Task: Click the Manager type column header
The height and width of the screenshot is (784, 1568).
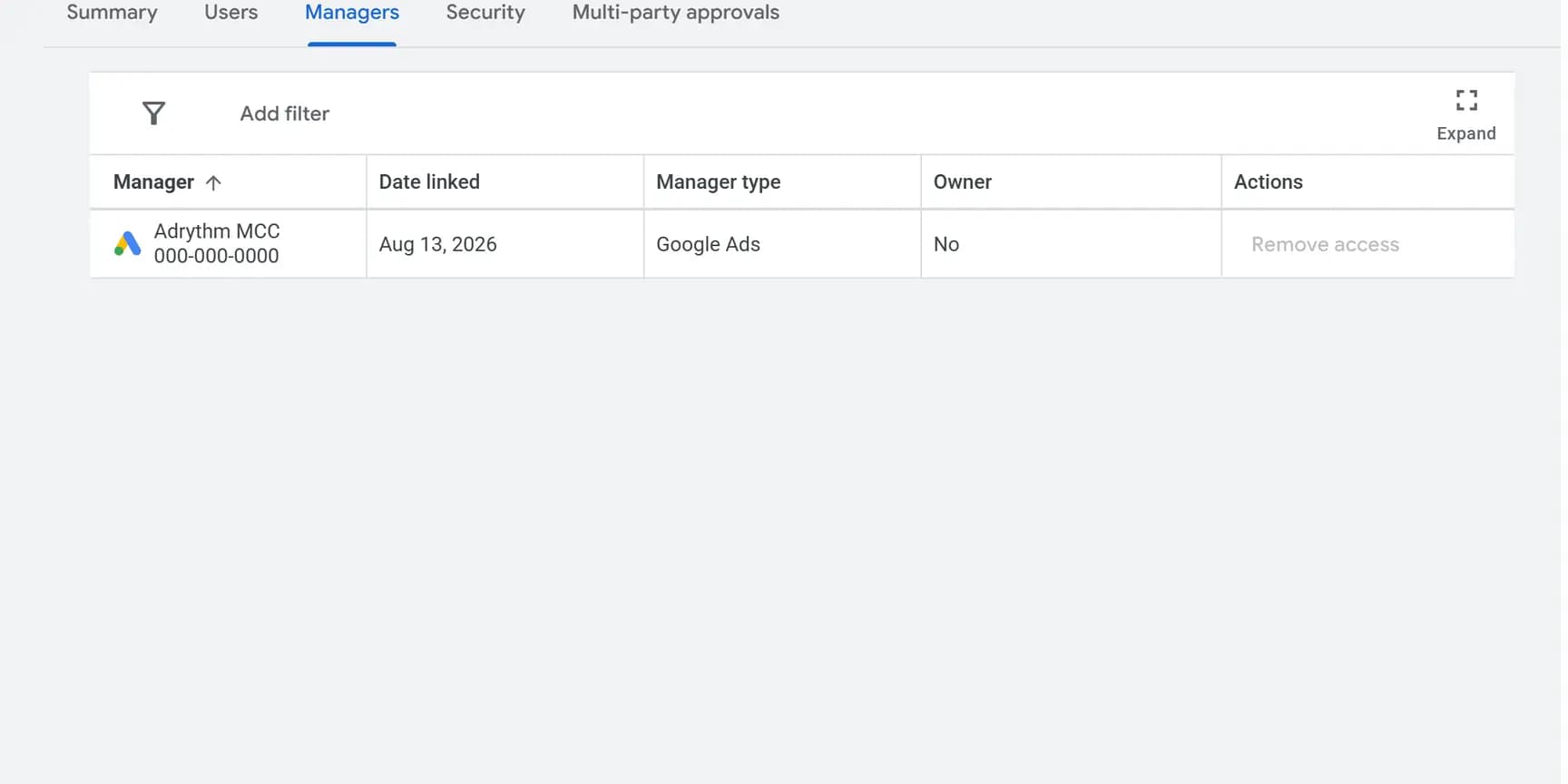Action: tap(719, 182)
